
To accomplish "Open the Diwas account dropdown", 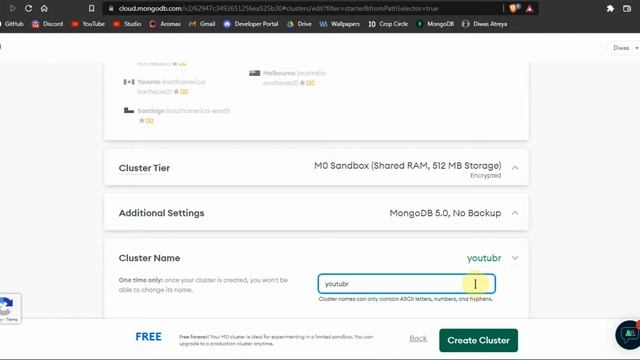I will (x=625, y=48).
